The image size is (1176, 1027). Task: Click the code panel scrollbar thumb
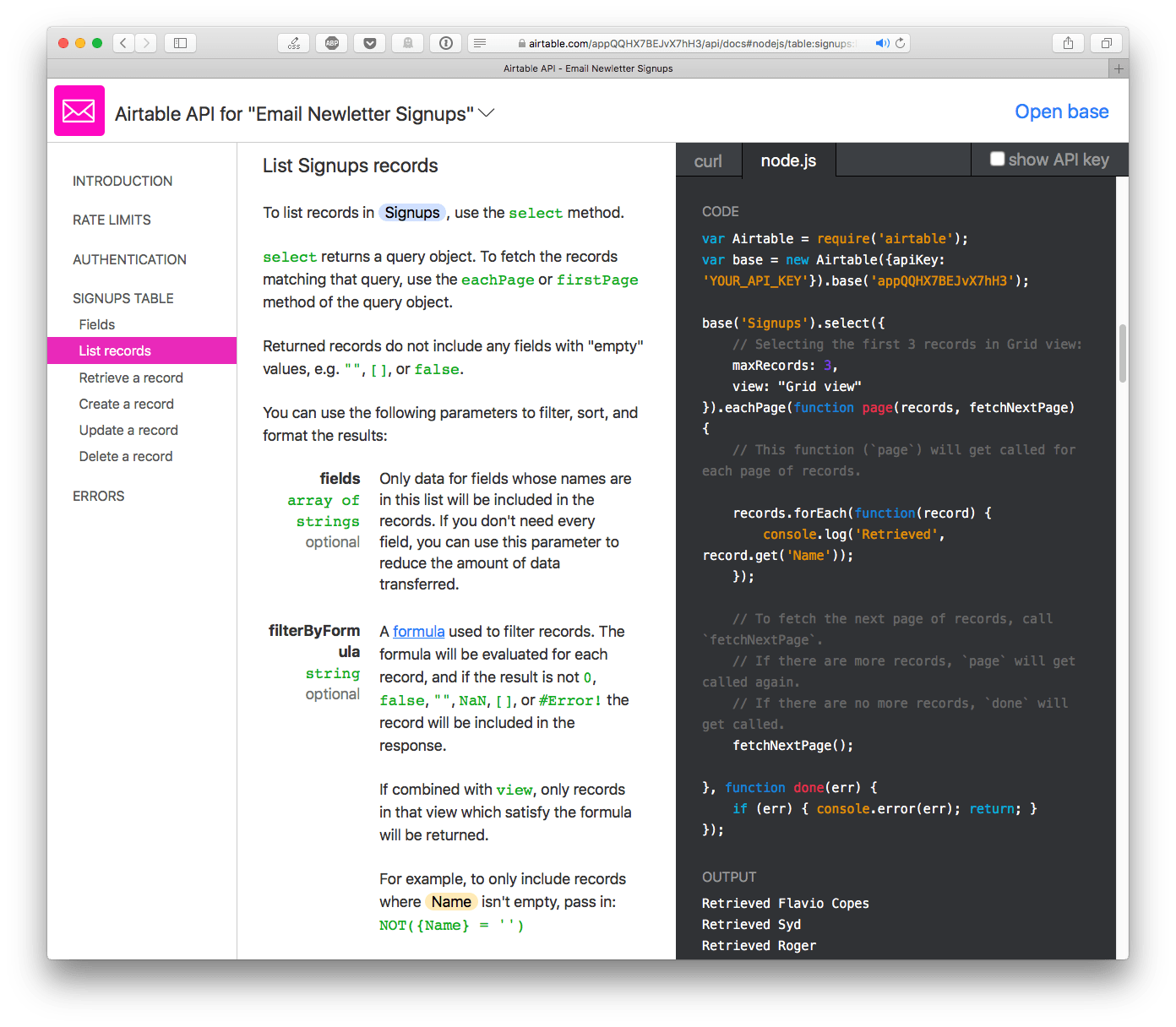pyautogui.click(x=1123, y=353)
